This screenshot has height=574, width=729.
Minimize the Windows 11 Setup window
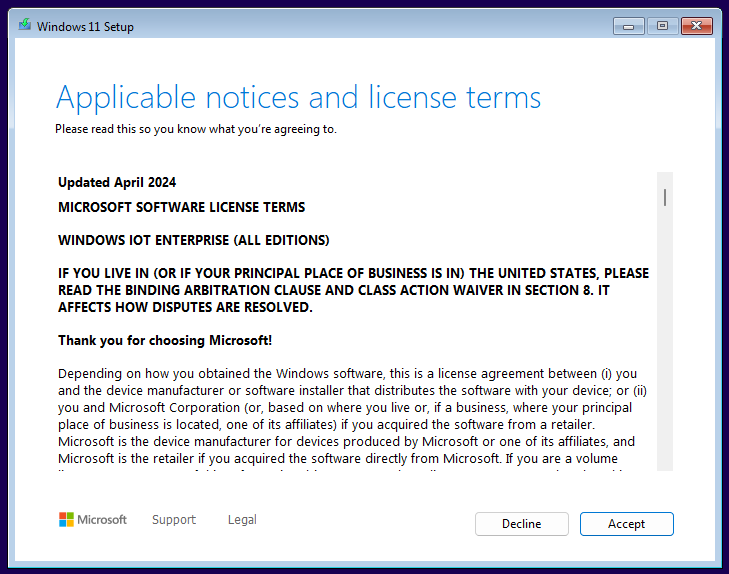tap(629, 26)
